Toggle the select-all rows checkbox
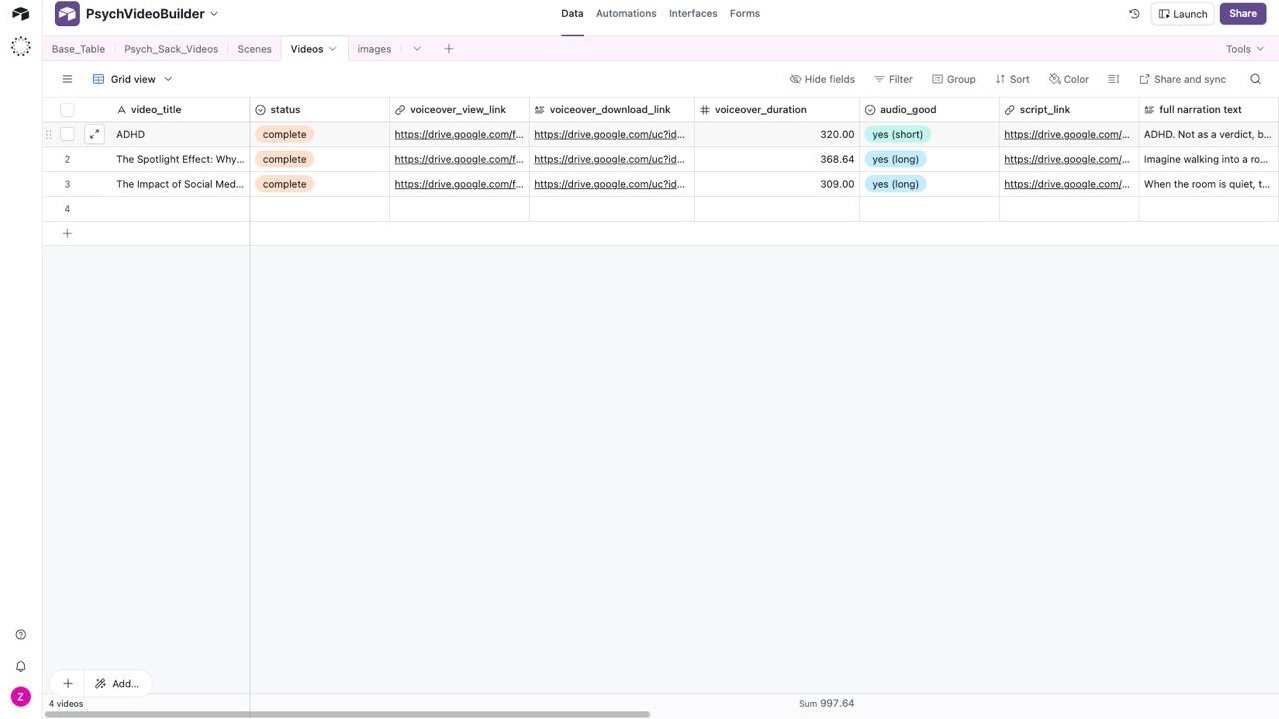The image size is (1279, 719). [67, 110]
